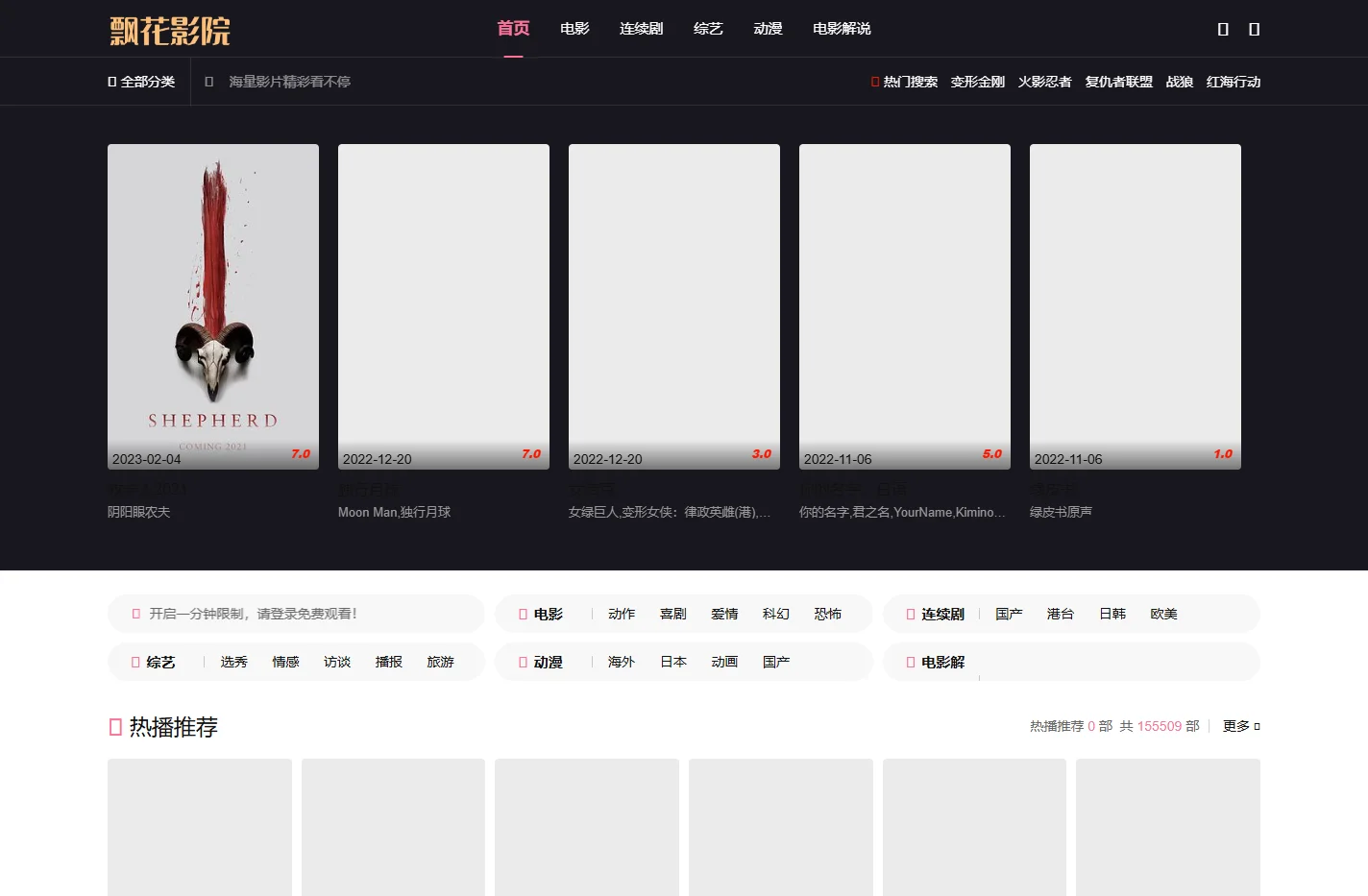Click the 女绿巨人,变形女侠 subtitle
This screenshot has width=1368, height=896.
[x=670, y=512]
